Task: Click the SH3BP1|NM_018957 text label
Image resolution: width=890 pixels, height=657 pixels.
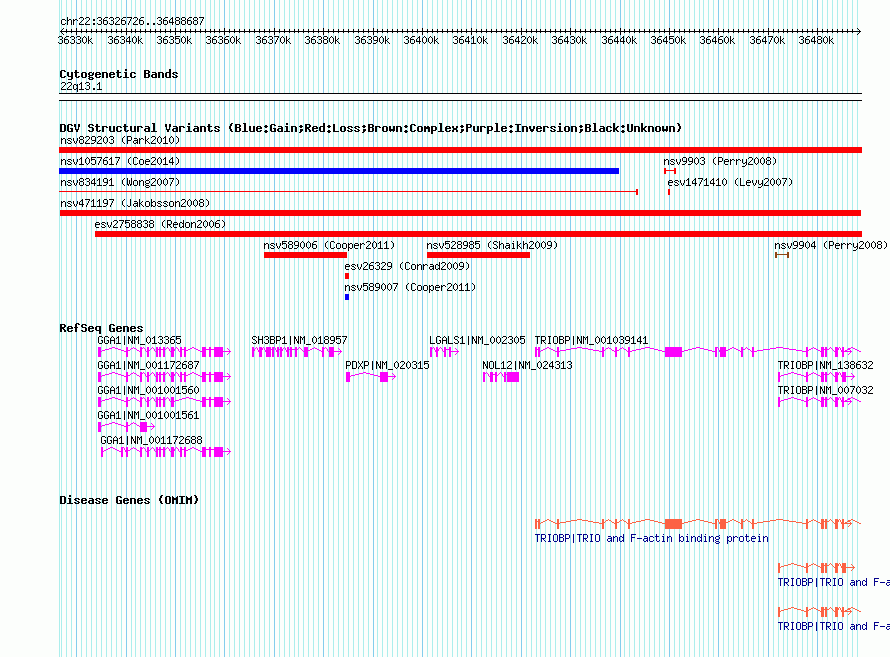Action: point(299,340)
